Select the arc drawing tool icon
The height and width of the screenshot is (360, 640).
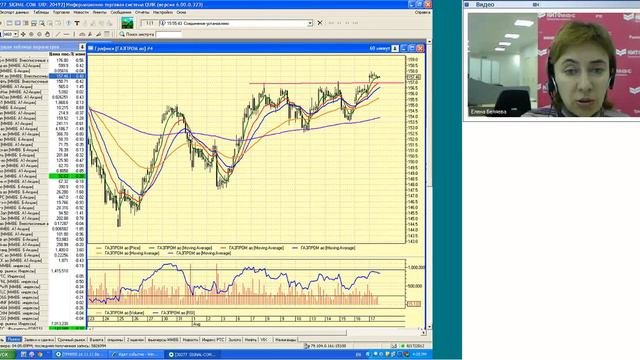(82, 34)
